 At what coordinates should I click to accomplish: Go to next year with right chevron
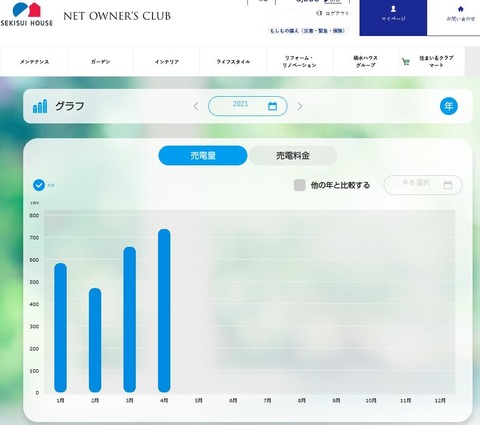click(300, 106)
